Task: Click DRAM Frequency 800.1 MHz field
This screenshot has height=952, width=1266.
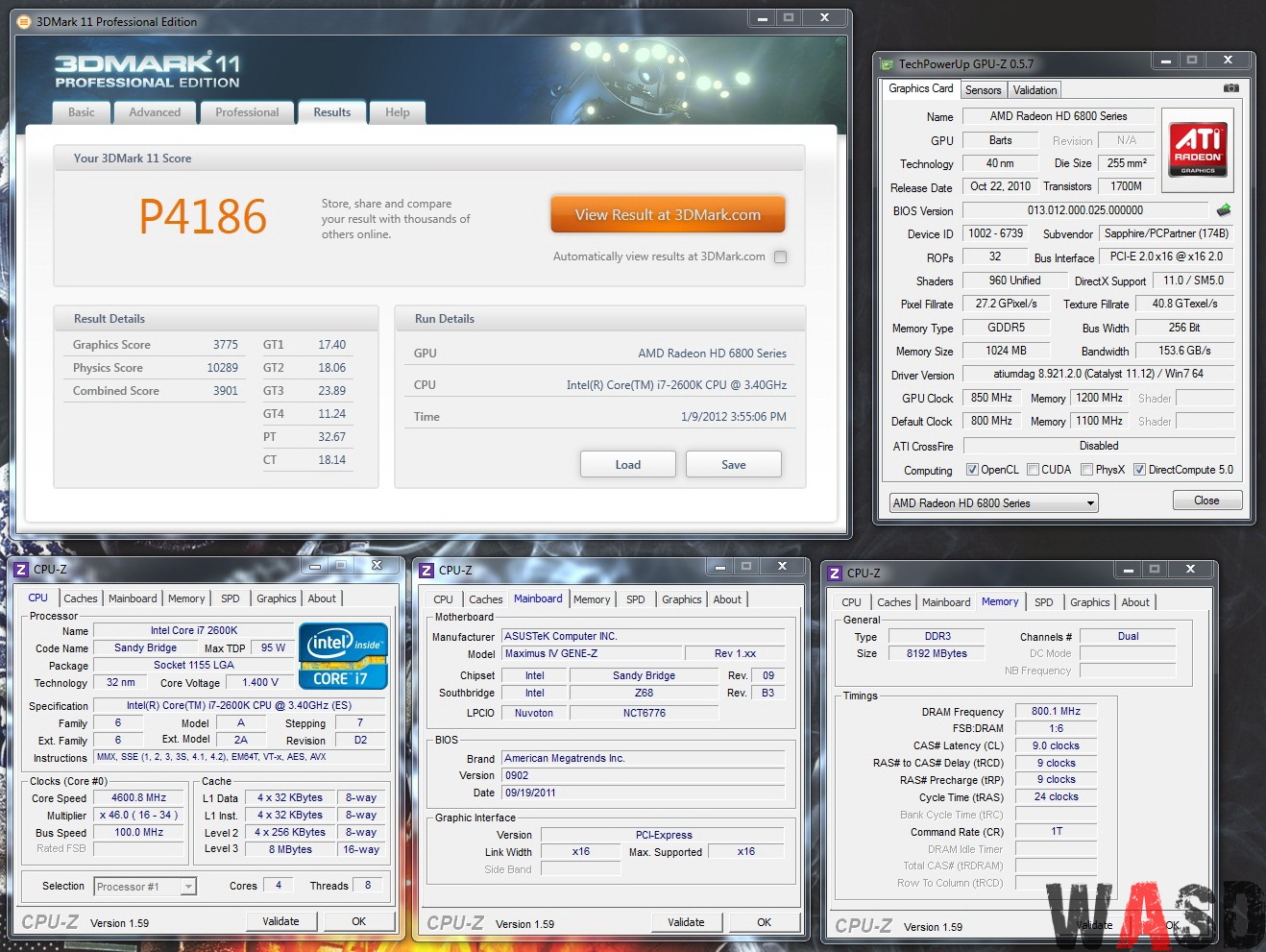Action: click(1056, 712)
